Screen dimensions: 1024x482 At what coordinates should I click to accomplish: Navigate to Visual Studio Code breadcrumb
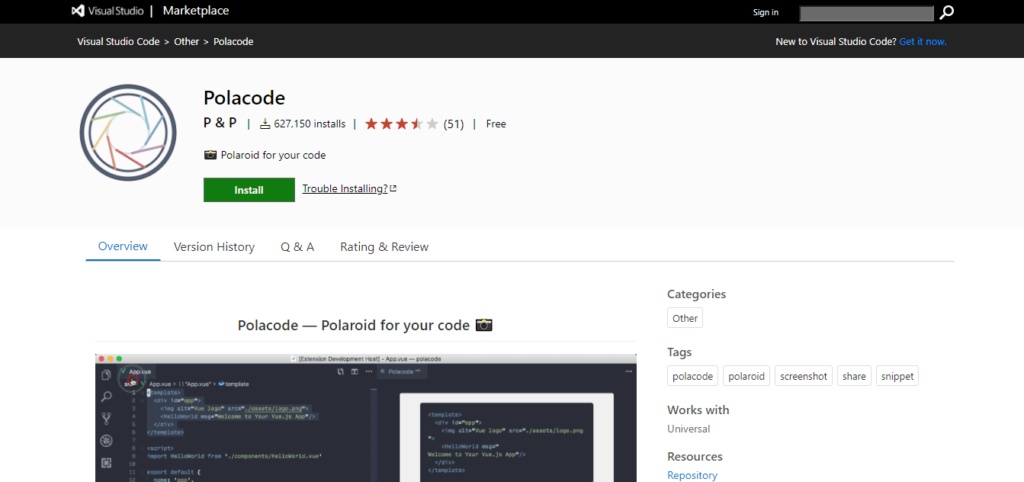tap(119, 41)
